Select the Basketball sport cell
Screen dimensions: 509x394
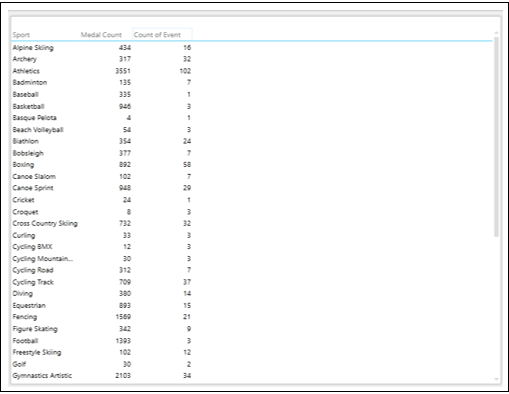pos(28,106)
